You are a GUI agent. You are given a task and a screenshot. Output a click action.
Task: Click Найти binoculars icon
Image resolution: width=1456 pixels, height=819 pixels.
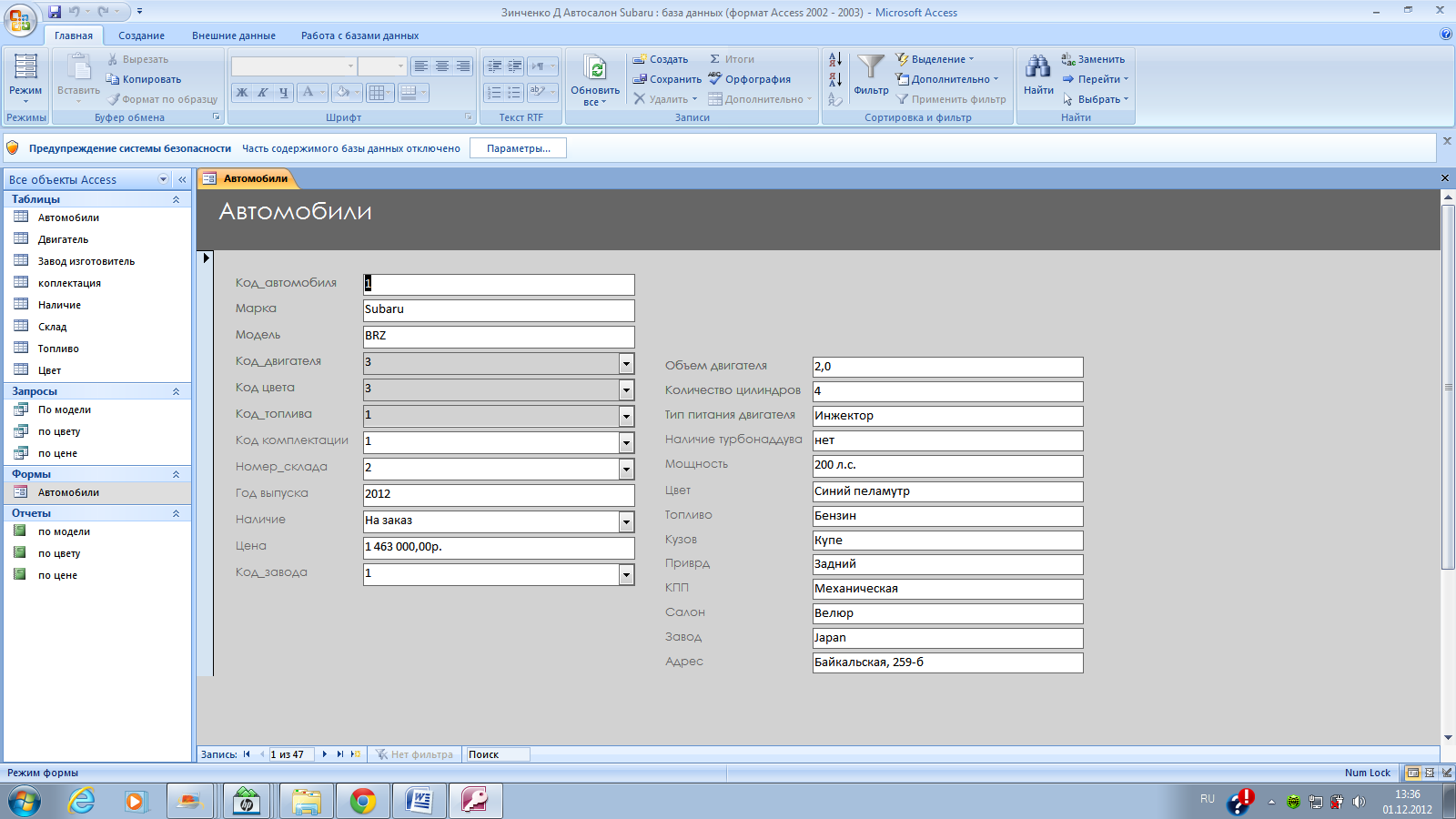1038,67
